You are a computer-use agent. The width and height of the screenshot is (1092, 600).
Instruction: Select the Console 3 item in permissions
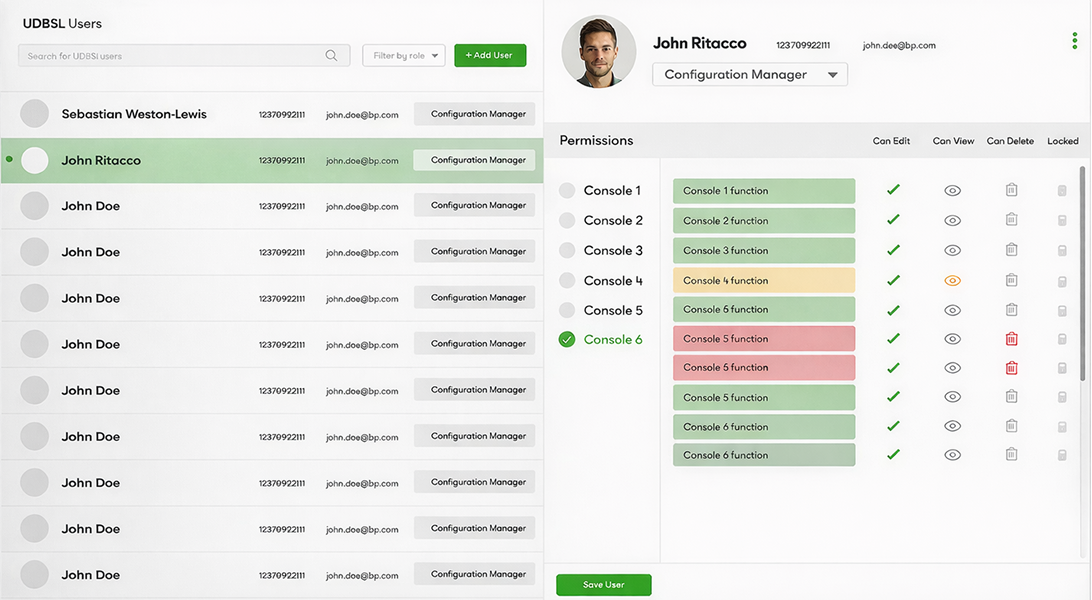tap(612, 251)
